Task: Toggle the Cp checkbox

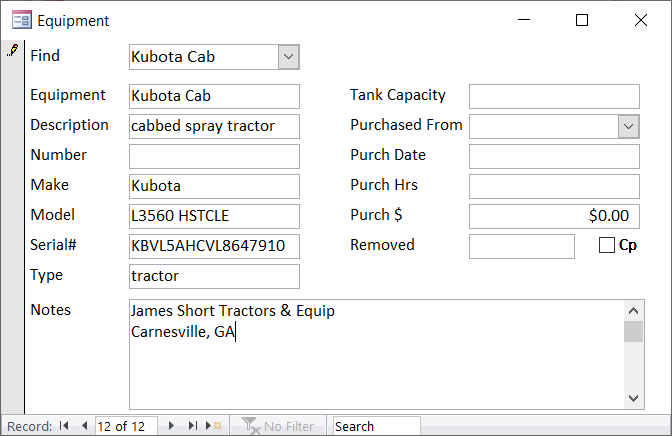Action: click(x=606, y=245)
